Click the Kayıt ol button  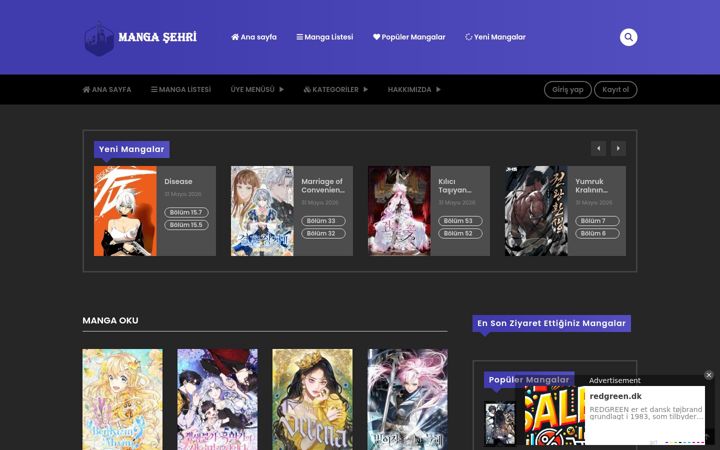(x=615, y=90)
